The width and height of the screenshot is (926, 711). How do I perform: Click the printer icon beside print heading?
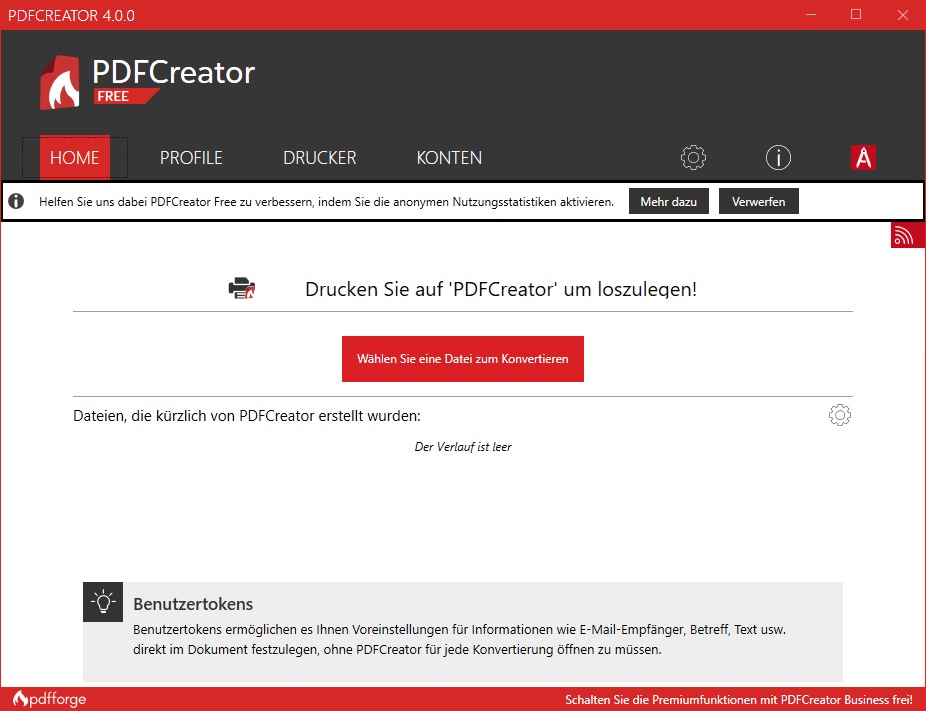click(242, 288)
